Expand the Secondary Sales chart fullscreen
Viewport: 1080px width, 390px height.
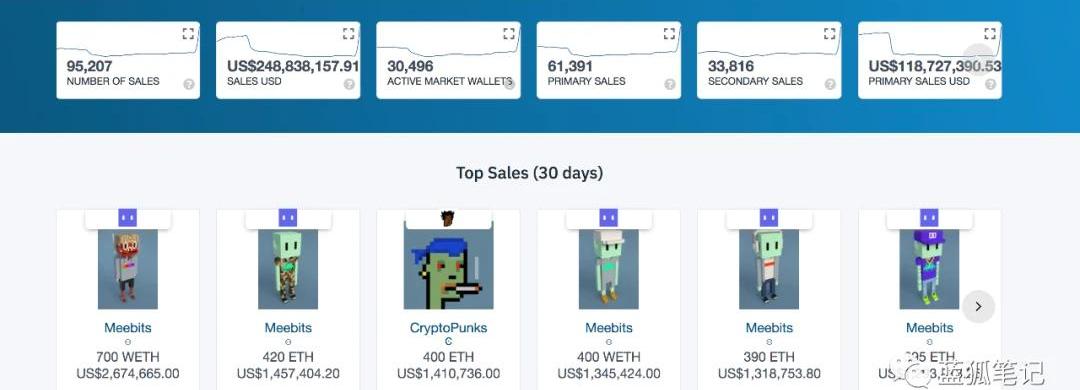click(830, 34)
